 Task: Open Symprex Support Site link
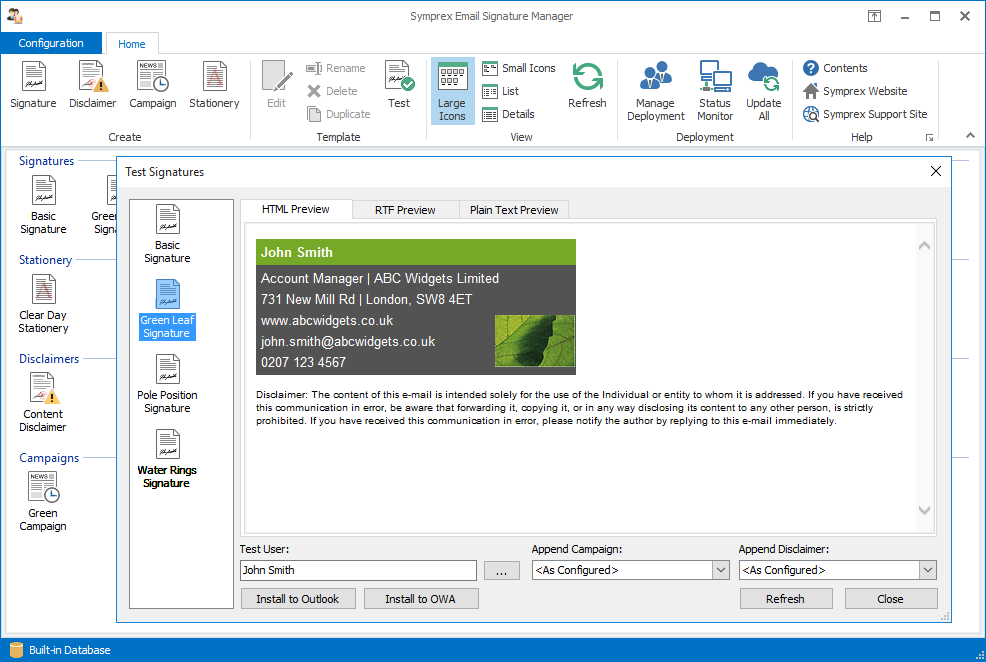click(x=865, y=114)
